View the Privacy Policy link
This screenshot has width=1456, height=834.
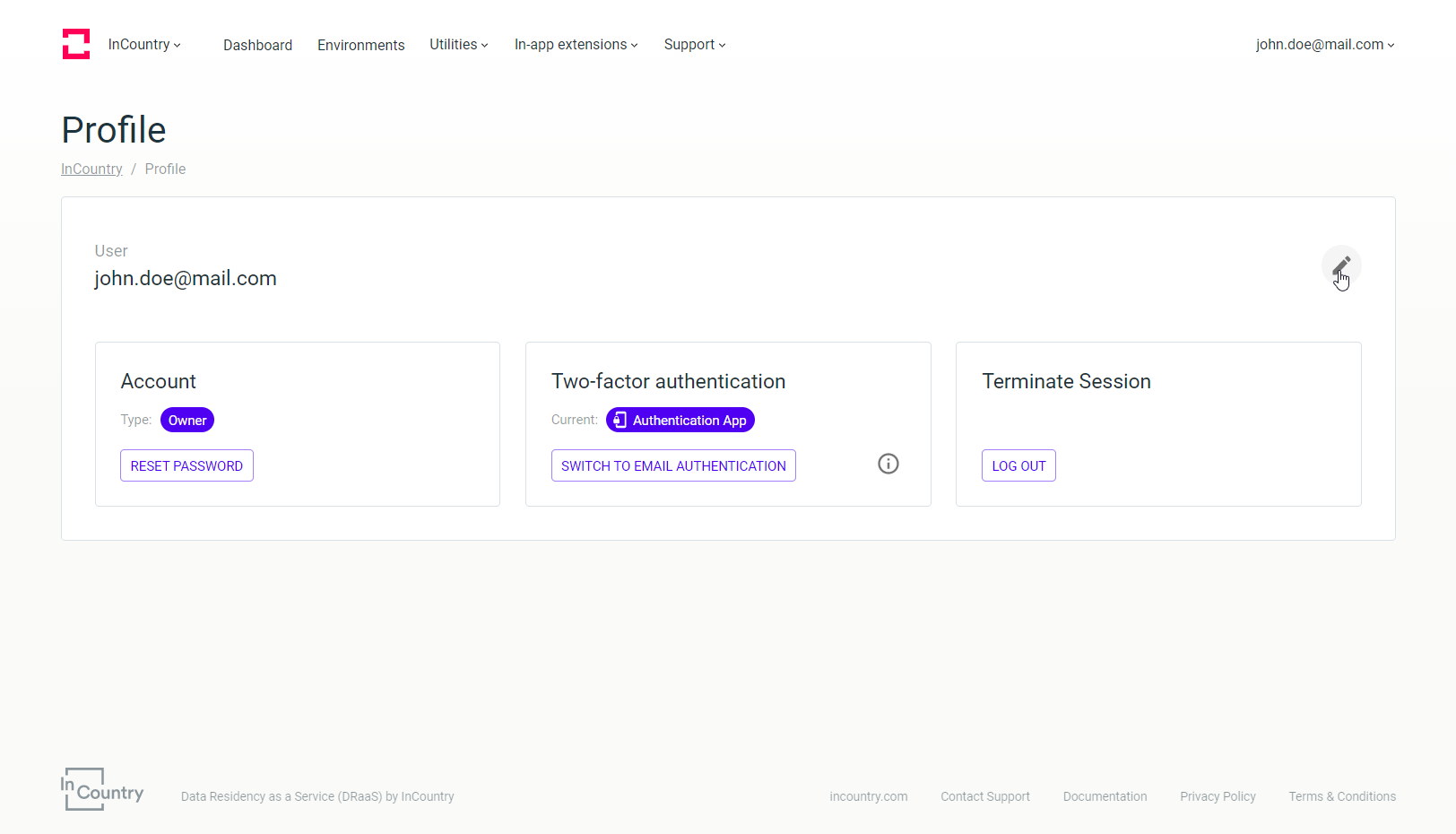[1218, 796]
